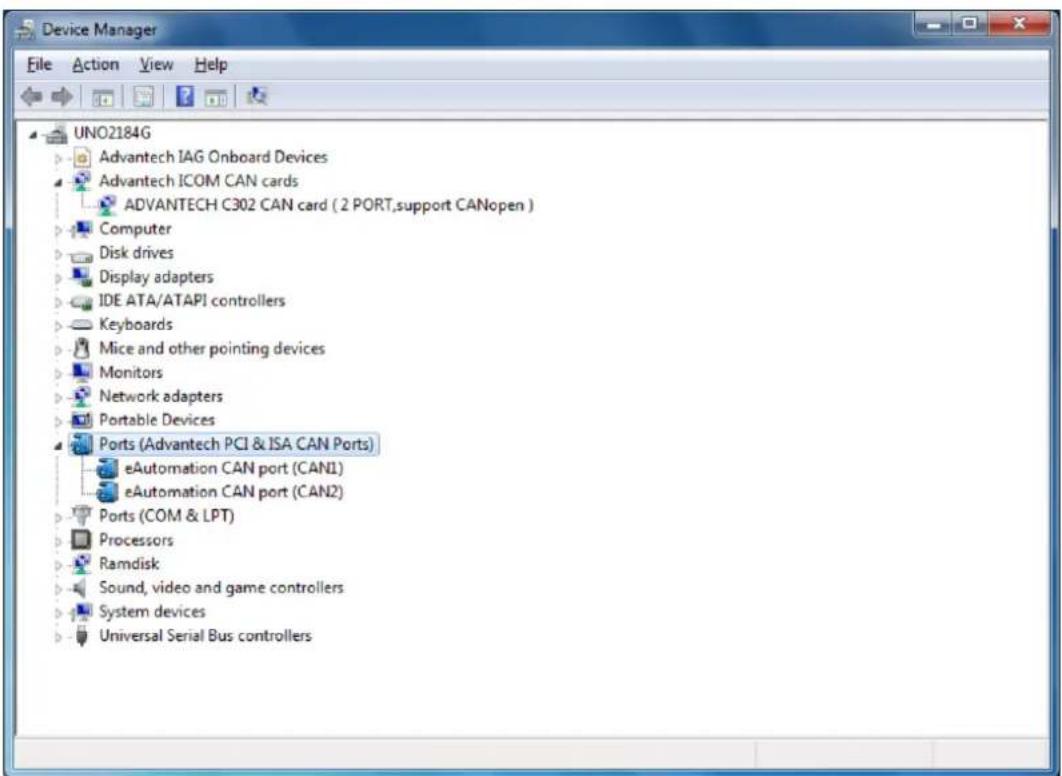The width and height of the screenshot is (1062, 776).
Task: Select the UNO2184G label
Action: pos(112,133)
